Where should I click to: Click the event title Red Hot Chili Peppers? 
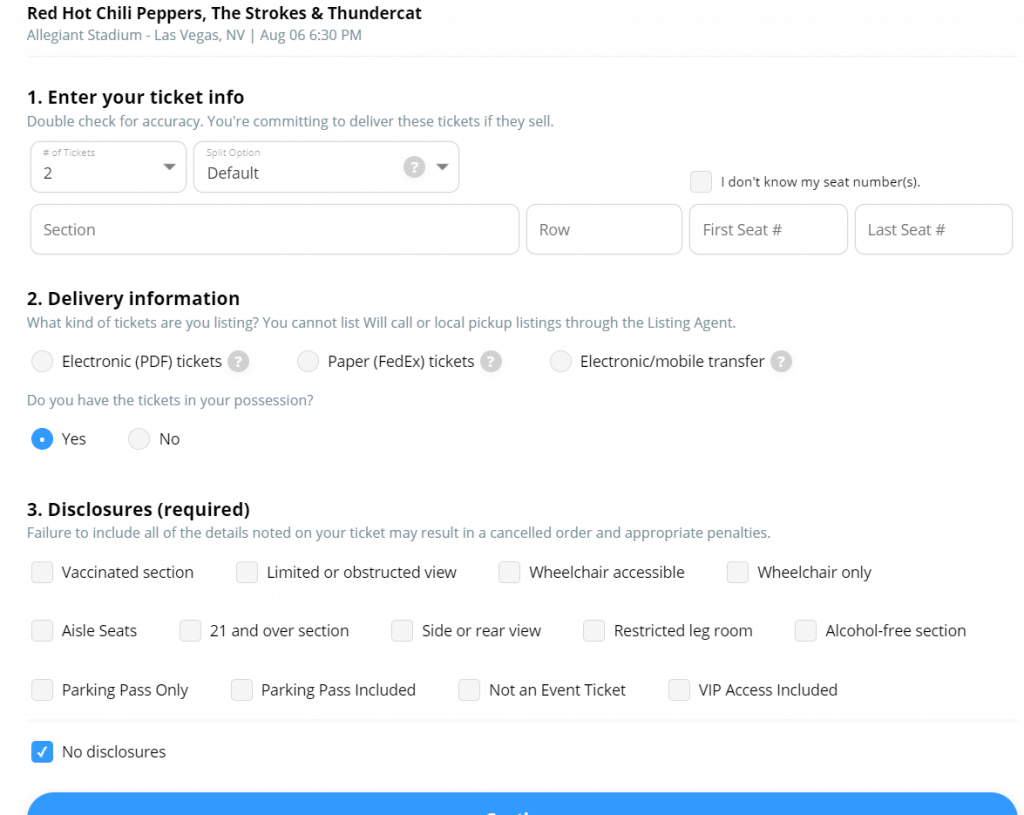pyautogui.click(x=224, y=13)
